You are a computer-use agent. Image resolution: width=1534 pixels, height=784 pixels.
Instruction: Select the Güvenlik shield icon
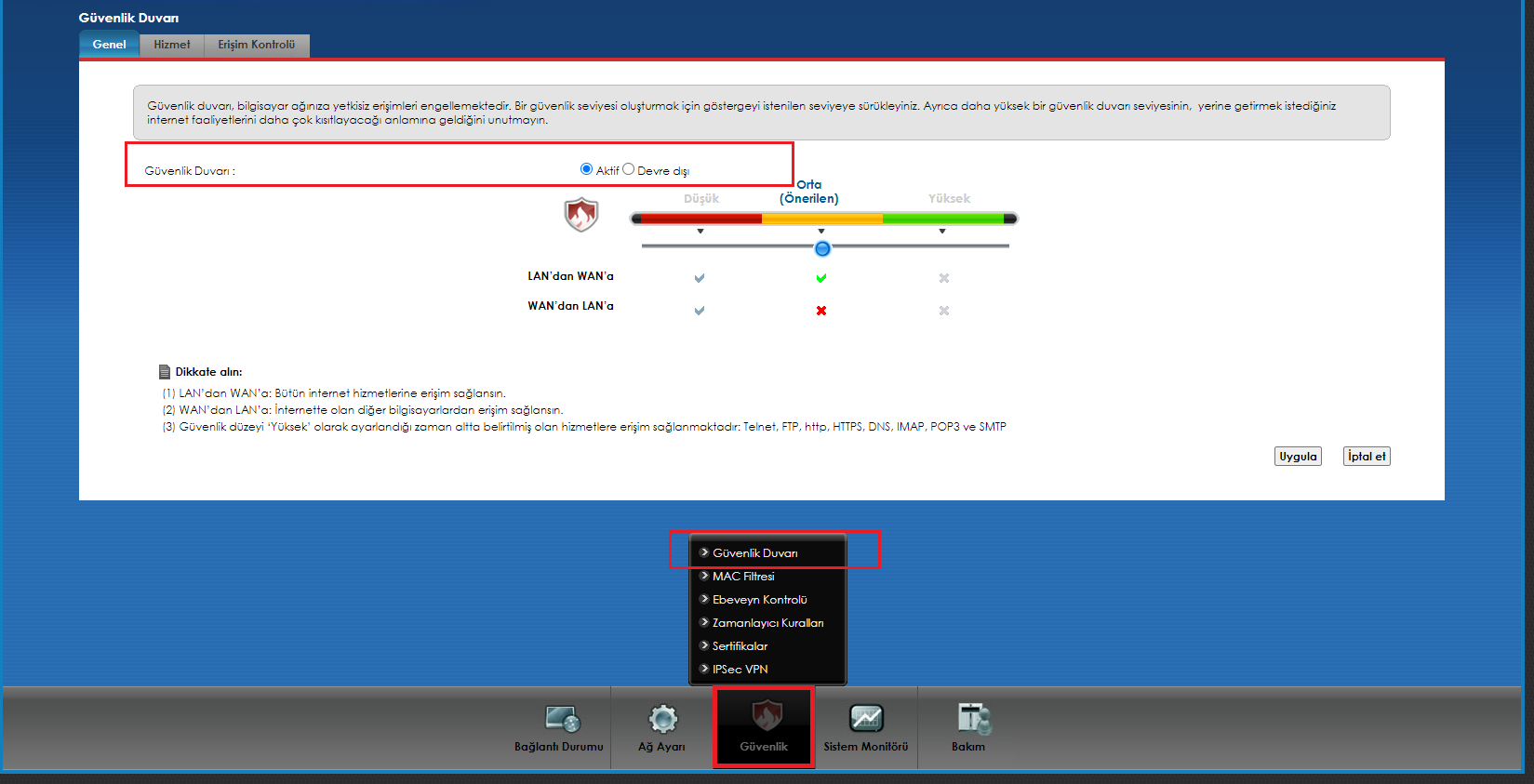pos(766,715)
